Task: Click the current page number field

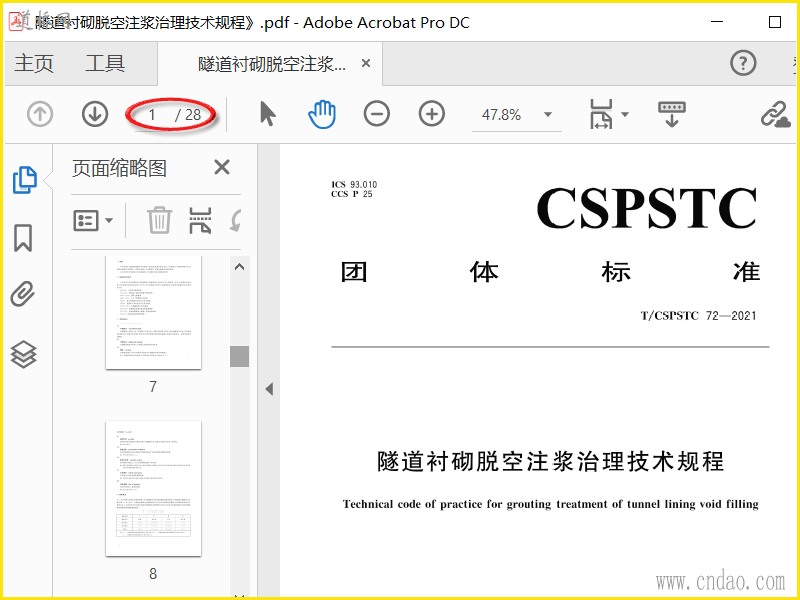Action: tap(152, 115)
